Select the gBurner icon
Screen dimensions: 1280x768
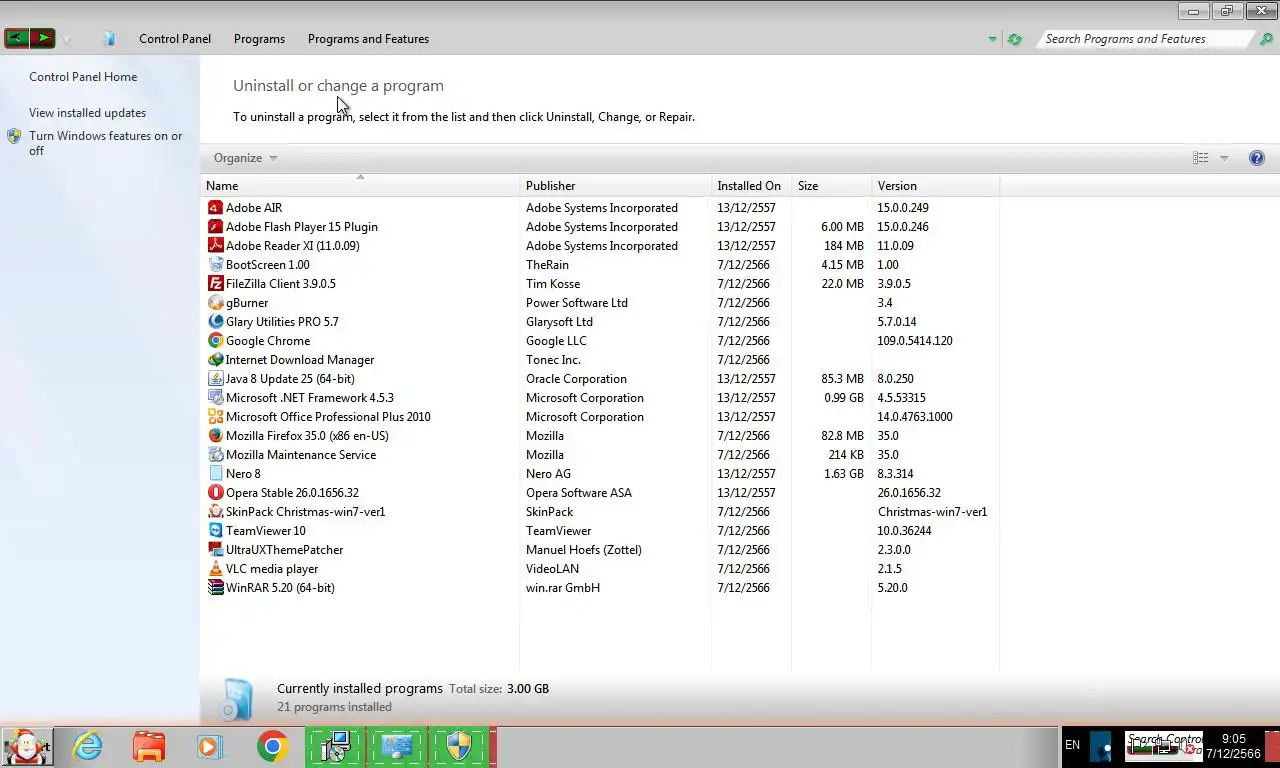point(215,303)
